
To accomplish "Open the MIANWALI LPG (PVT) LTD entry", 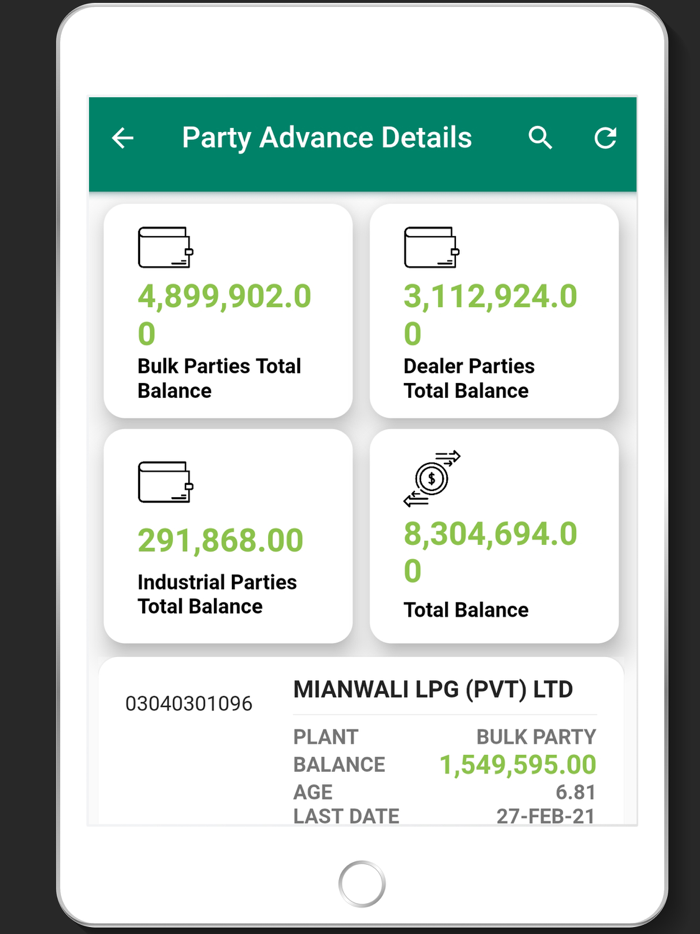I will [x=432, y=689].
